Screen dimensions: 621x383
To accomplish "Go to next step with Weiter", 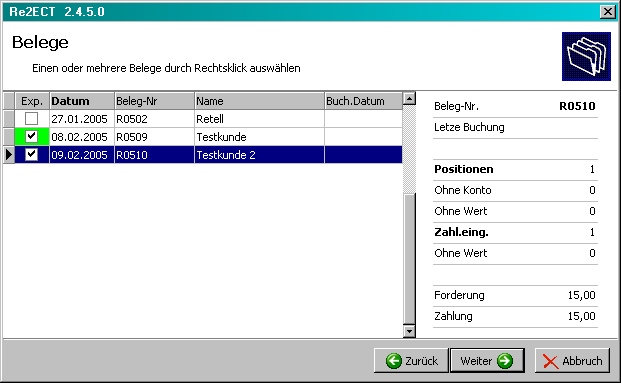I will click(487, 361).
